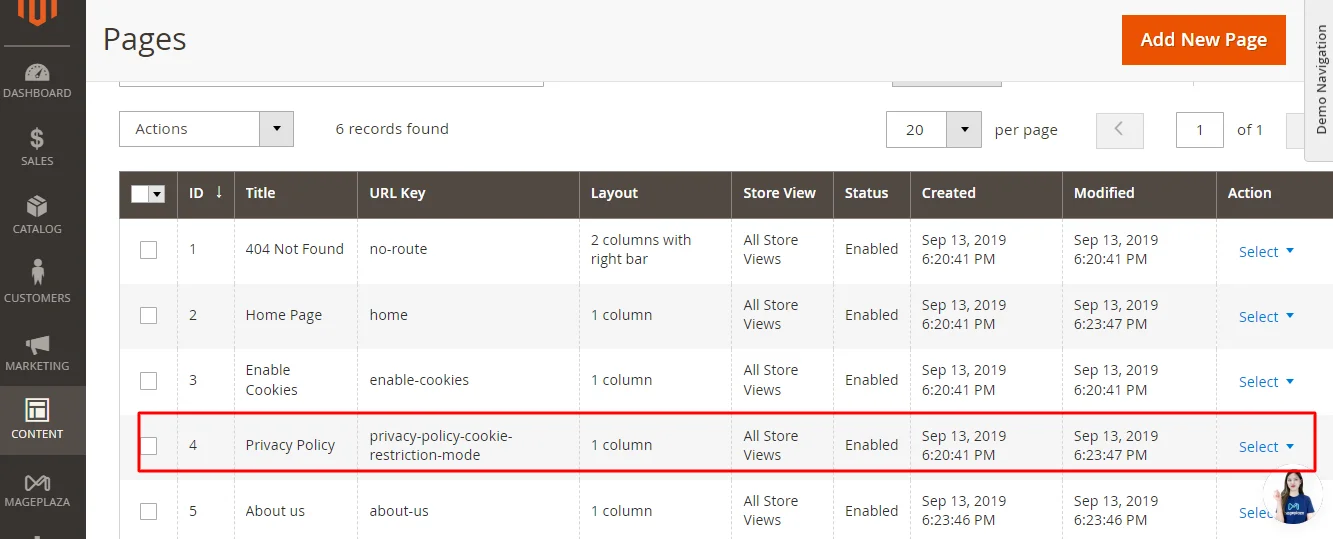
Task: Click the 'Home Page' title cell
Action: (x=284, y=315)
